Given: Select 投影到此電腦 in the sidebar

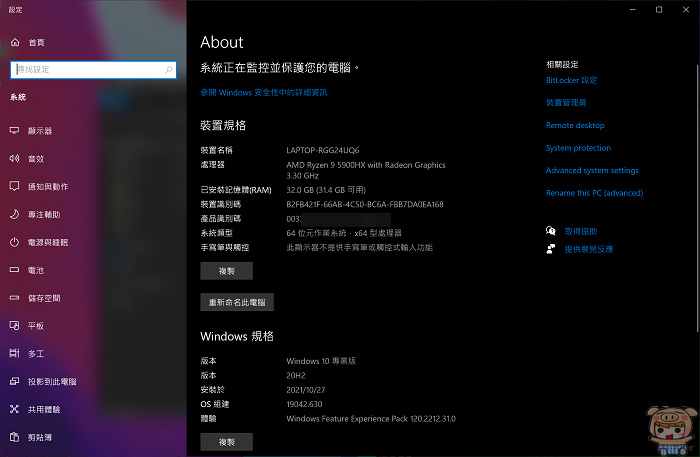Looking at the screenshot, I should coord(52,382).
